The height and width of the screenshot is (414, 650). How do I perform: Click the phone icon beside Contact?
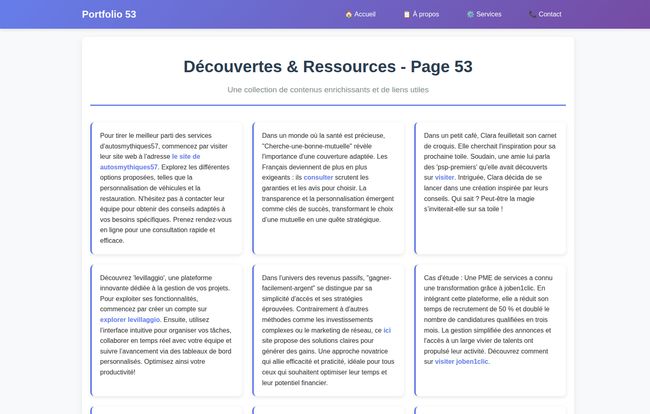click(533, 15)
